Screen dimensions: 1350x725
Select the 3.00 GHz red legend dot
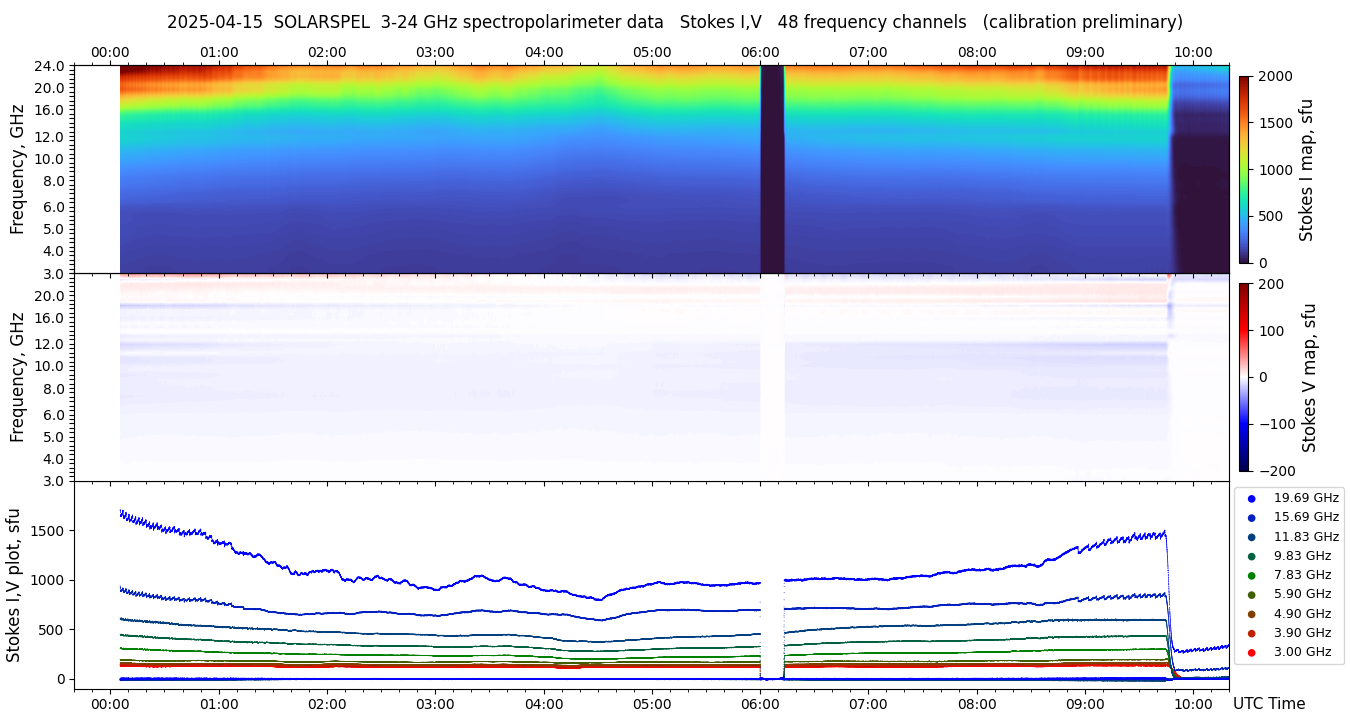1251,653
